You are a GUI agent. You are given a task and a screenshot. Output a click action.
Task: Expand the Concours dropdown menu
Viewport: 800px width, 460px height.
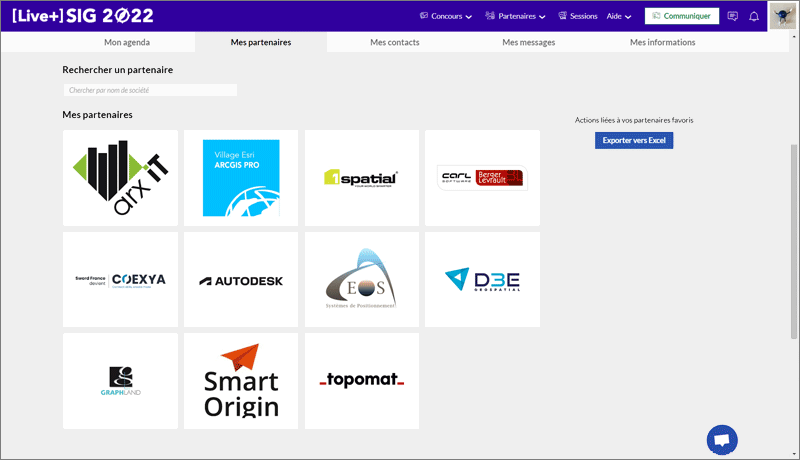click(x=445, y=16)
